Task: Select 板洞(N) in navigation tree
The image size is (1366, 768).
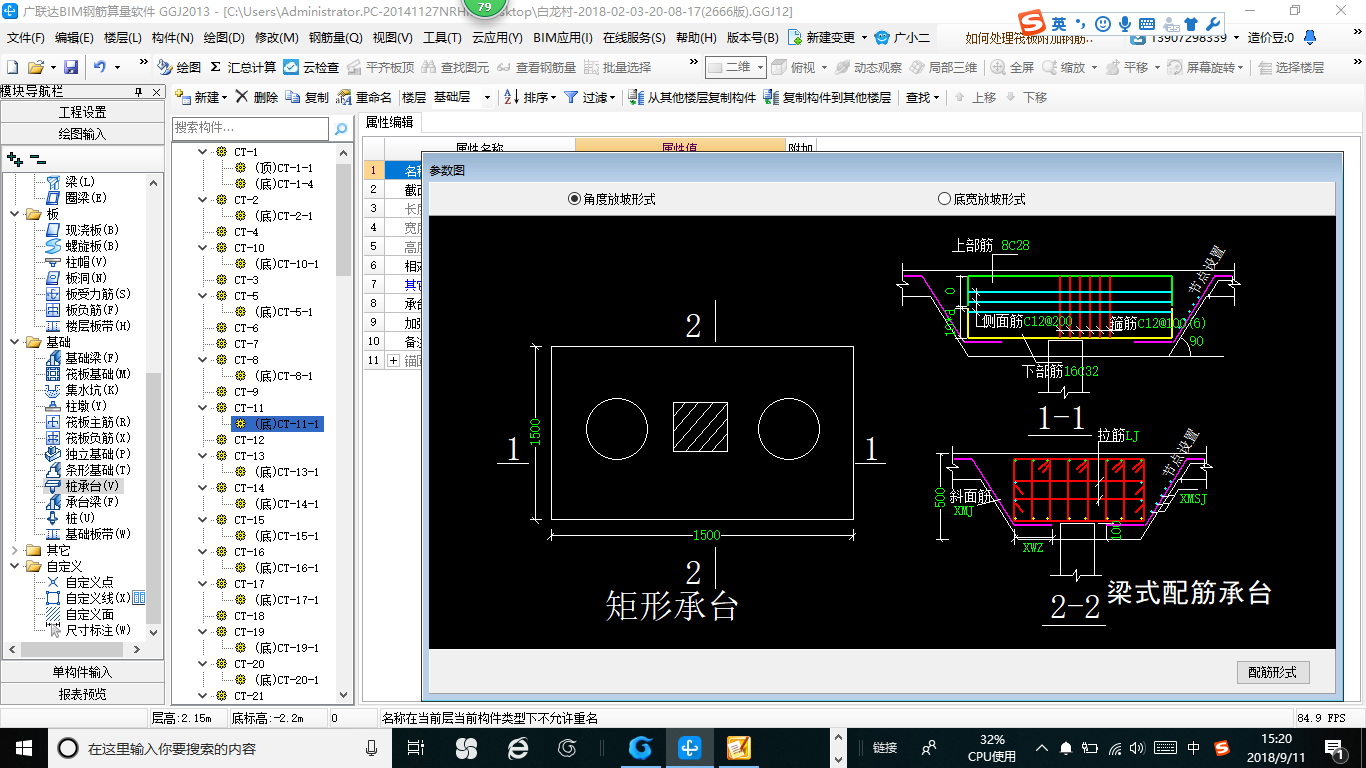Action: click(x=76, y=278)
